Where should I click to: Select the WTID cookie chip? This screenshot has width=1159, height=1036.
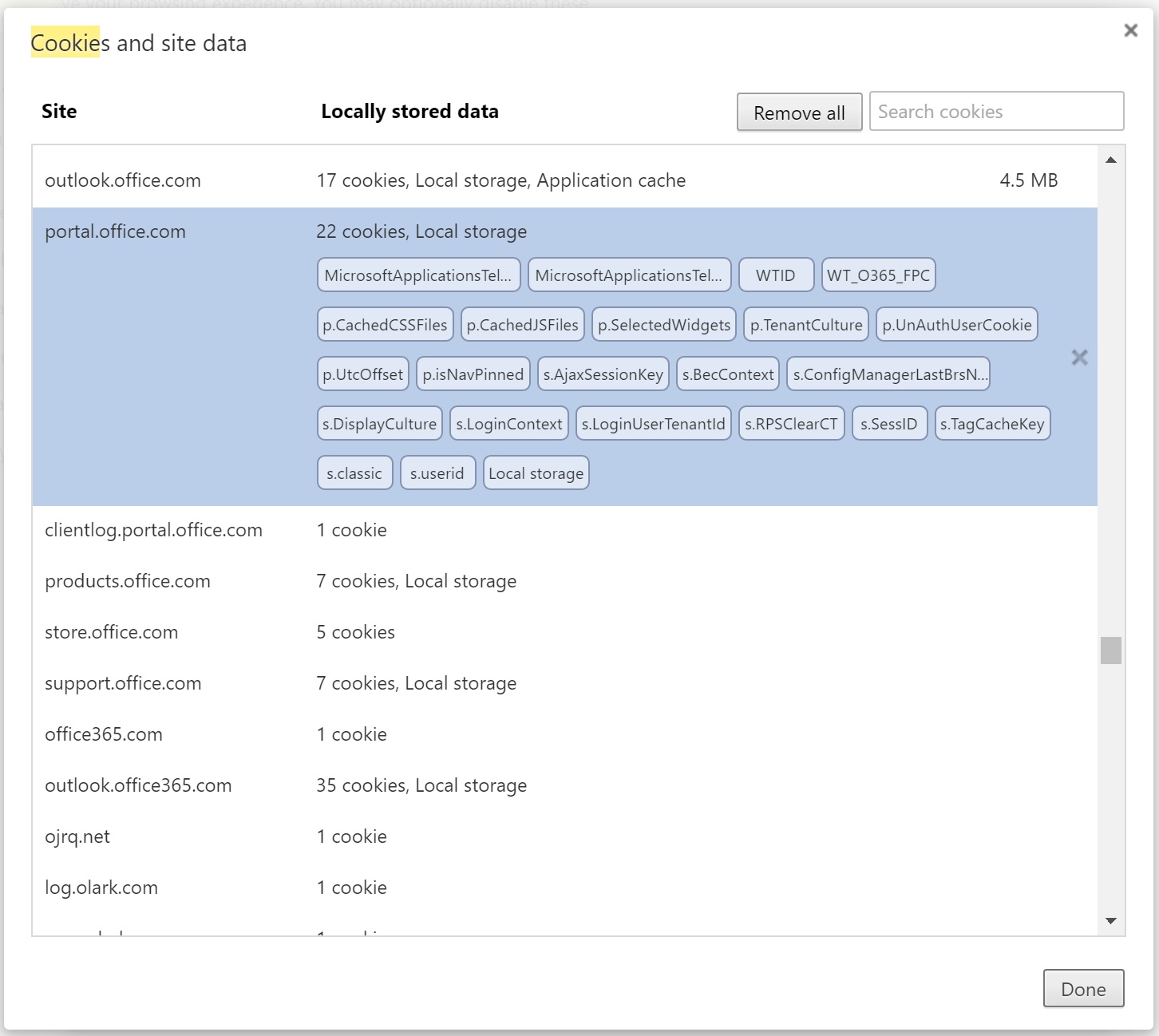click(776, 275)
